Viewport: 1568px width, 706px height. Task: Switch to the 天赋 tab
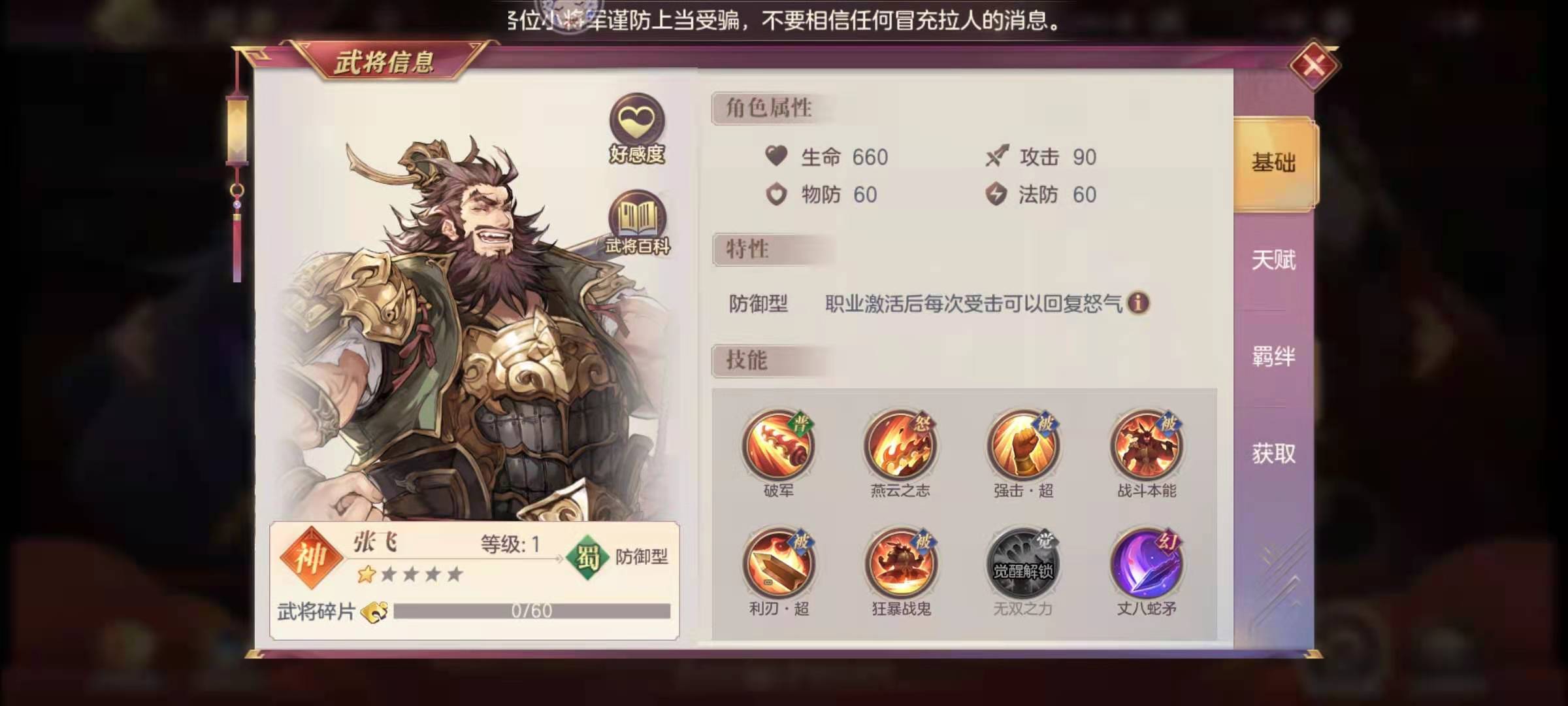(x=1274, y=260)
